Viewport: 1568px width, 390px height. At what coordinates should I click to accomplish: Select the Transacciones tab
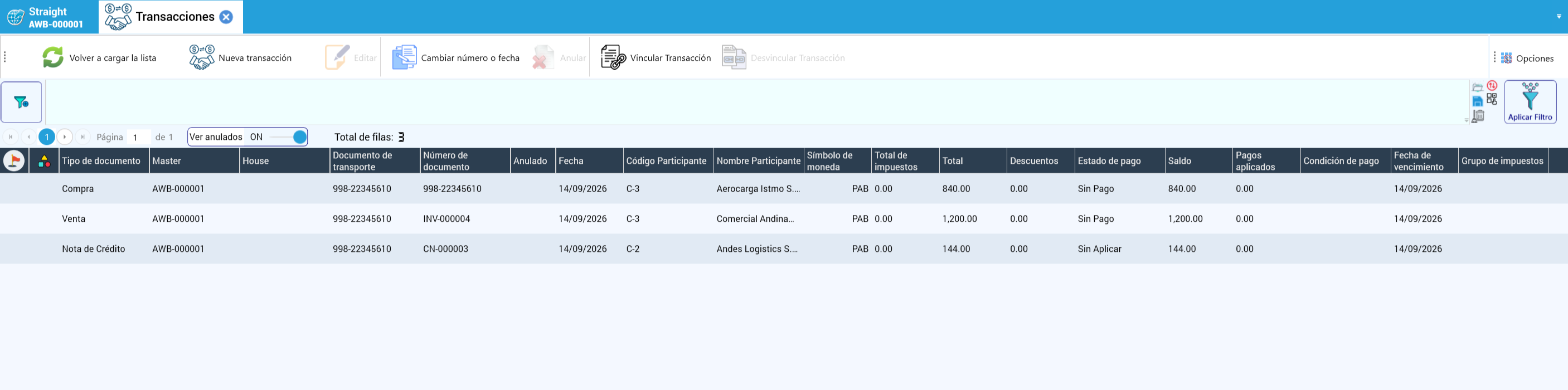point(171,17)
